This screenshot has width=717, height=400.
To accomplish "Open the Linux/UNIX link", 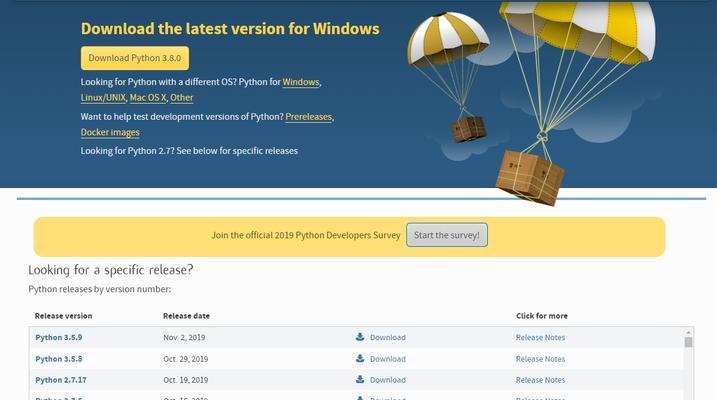I will tap(103, 97).
